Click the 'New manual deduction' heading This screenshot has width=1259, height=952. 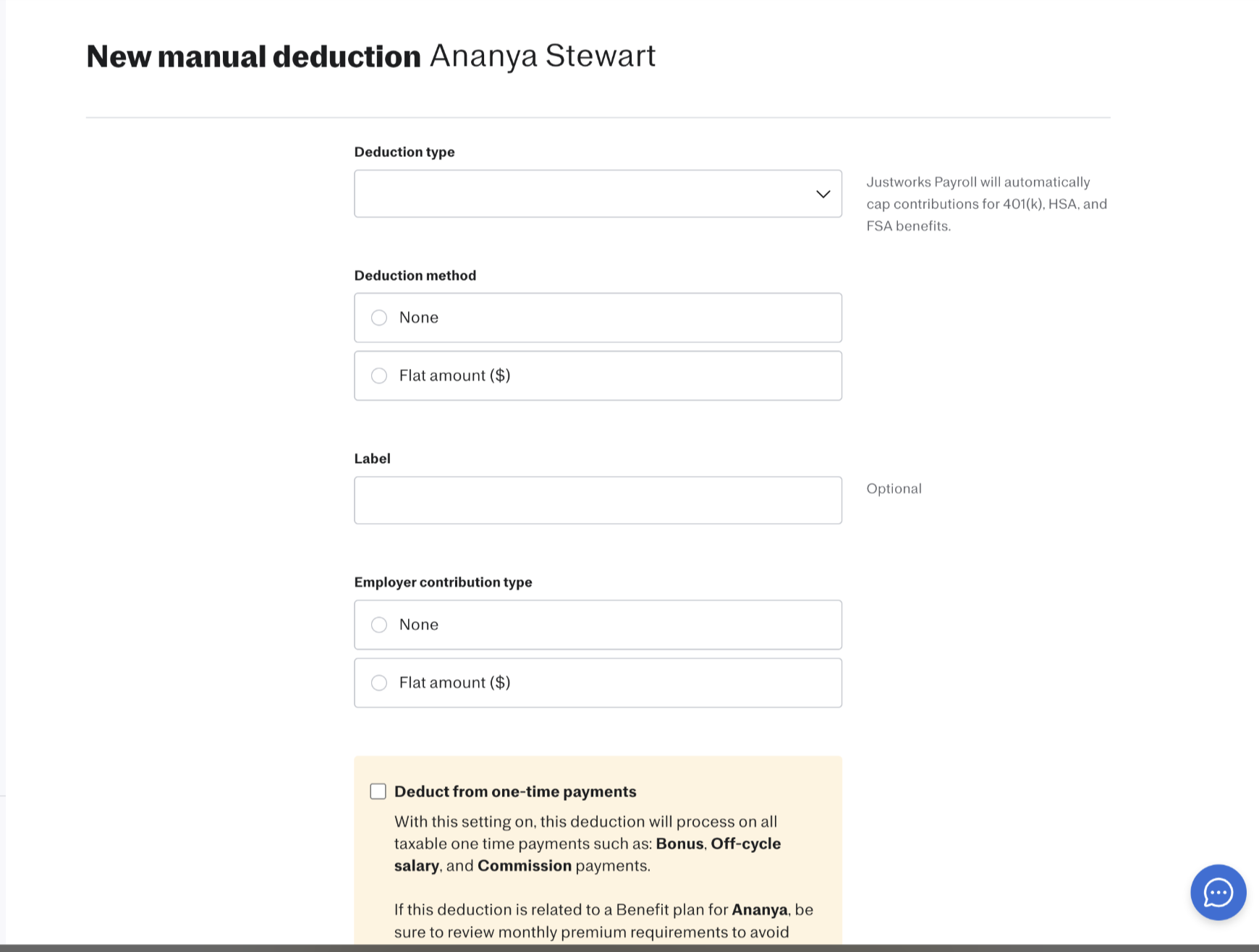point(253,56)
